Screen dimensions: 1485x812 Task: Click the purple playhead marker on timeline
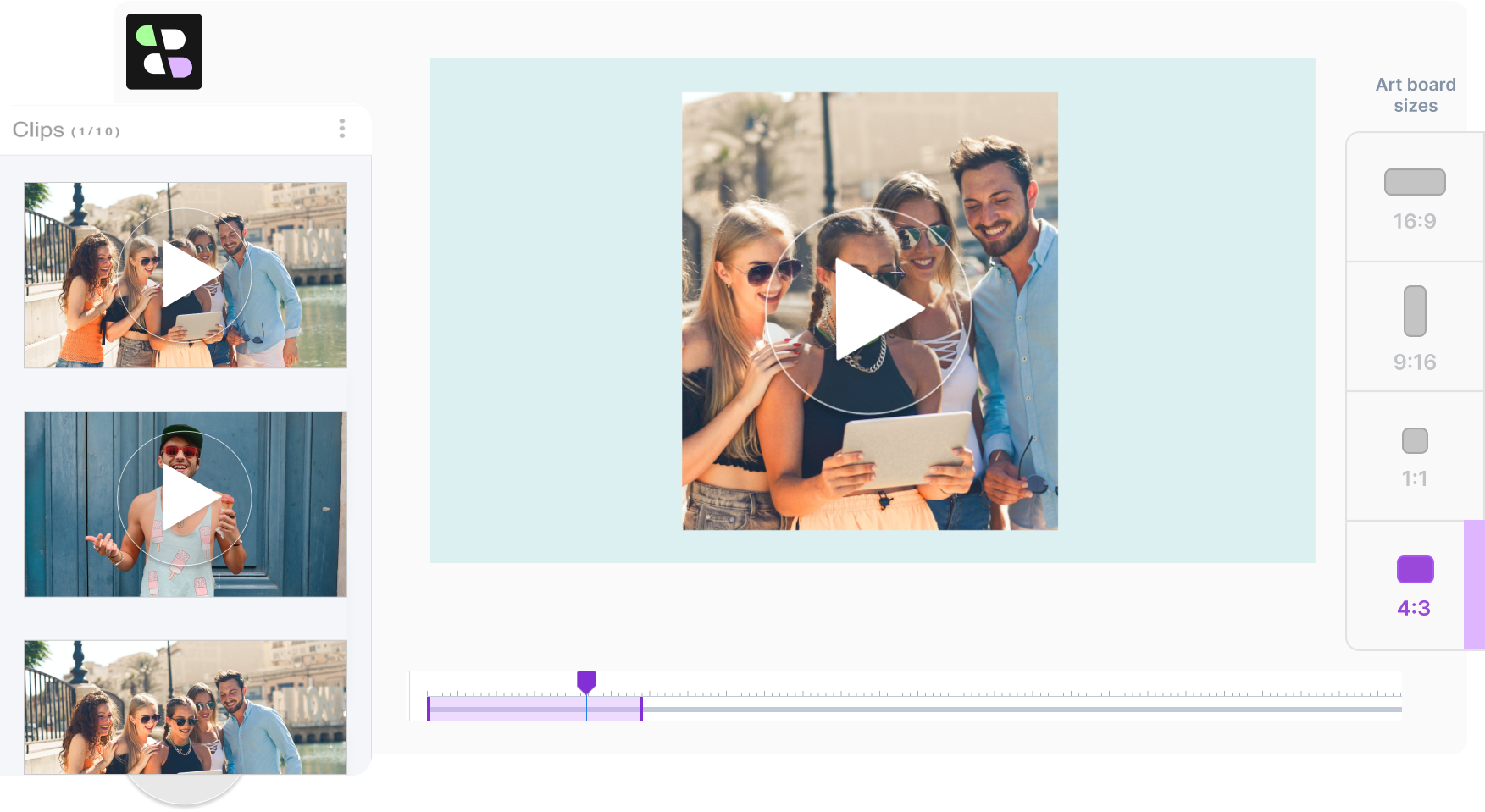(586, 681)
